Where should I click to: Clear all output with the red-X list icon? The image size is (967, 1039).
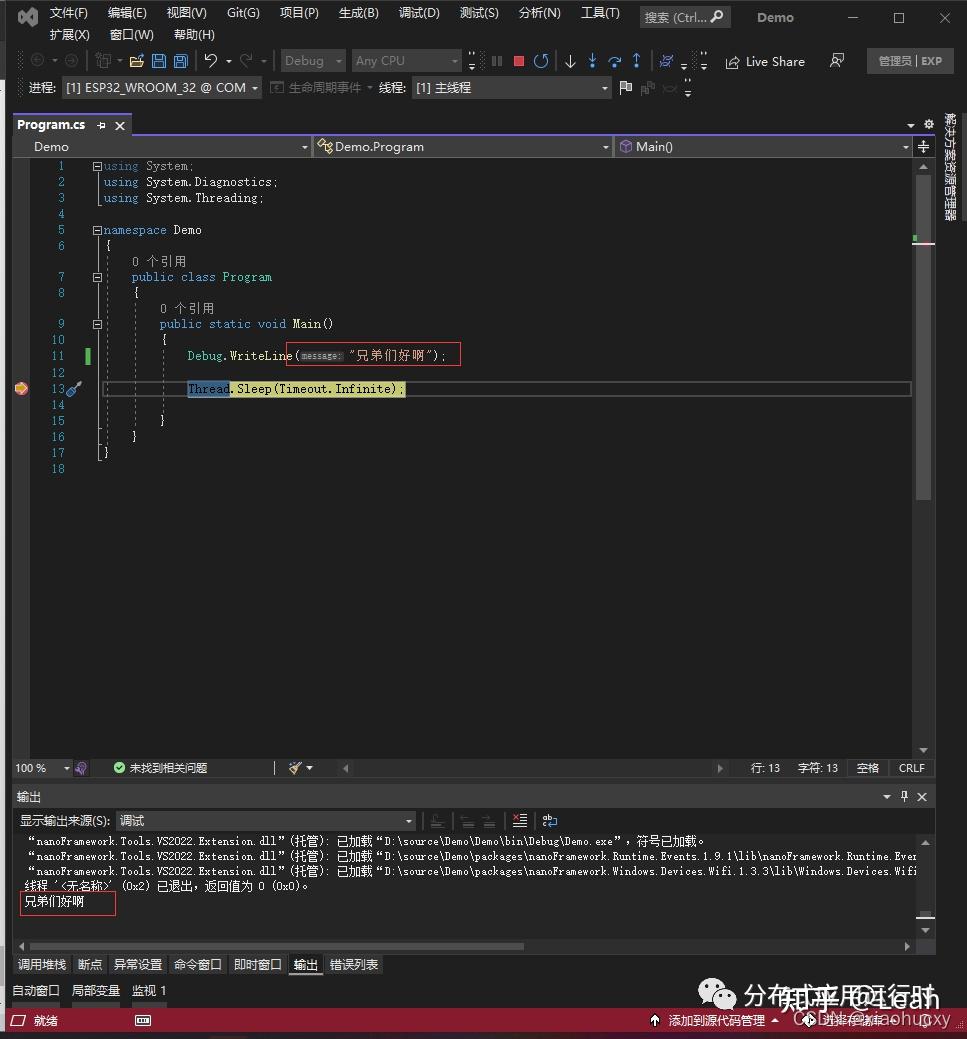tap(520, 820)
